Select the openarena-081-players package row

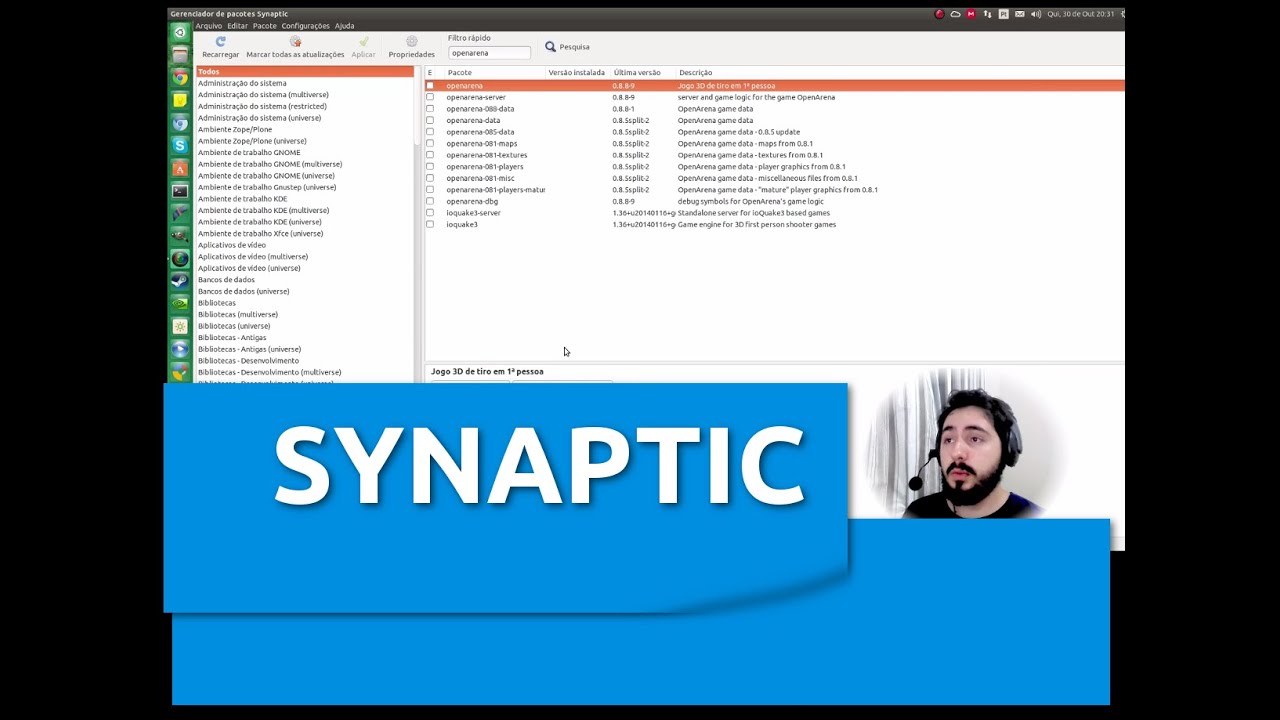click(775, 167)
